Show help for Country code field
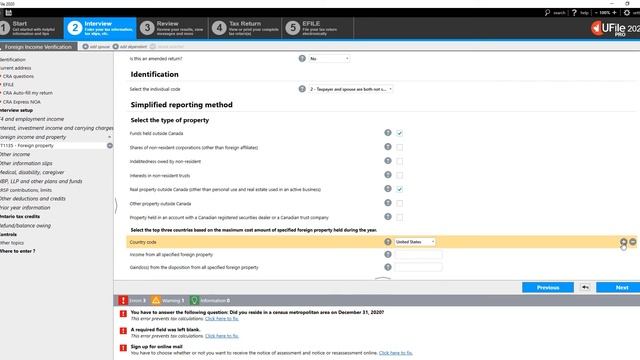 coord(388,242)
